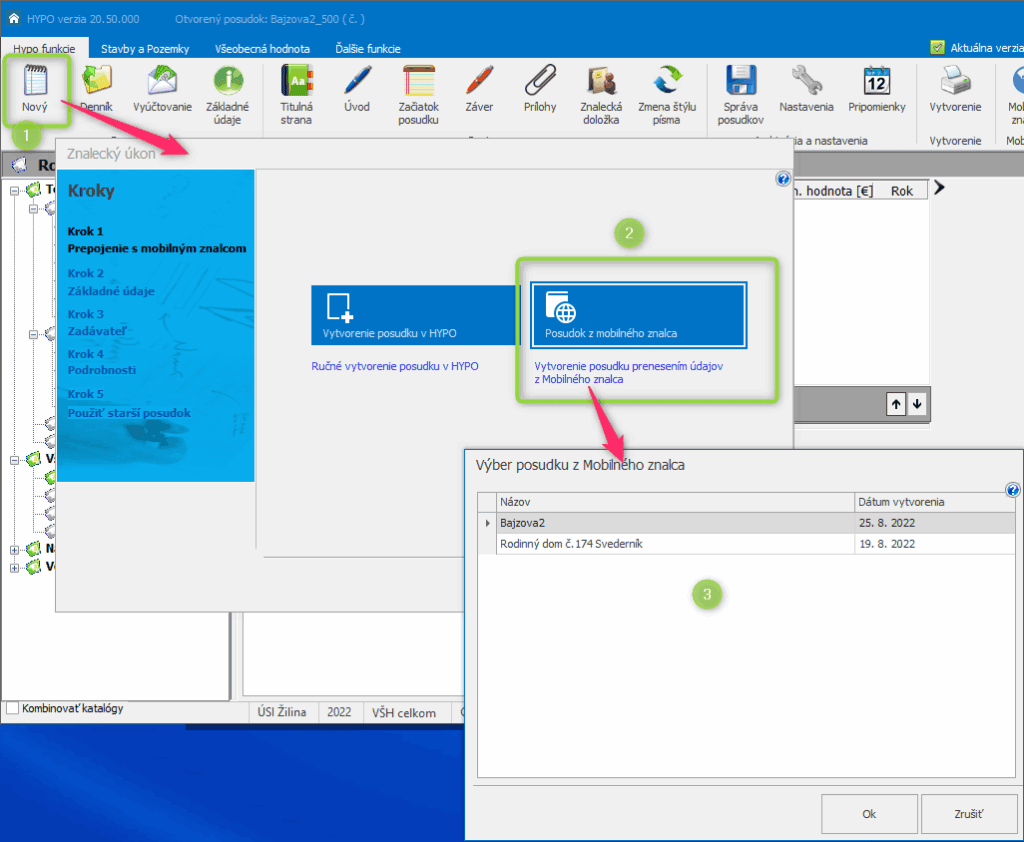
Task: Open Znalecká doložka tool
Action: [601, 82]
